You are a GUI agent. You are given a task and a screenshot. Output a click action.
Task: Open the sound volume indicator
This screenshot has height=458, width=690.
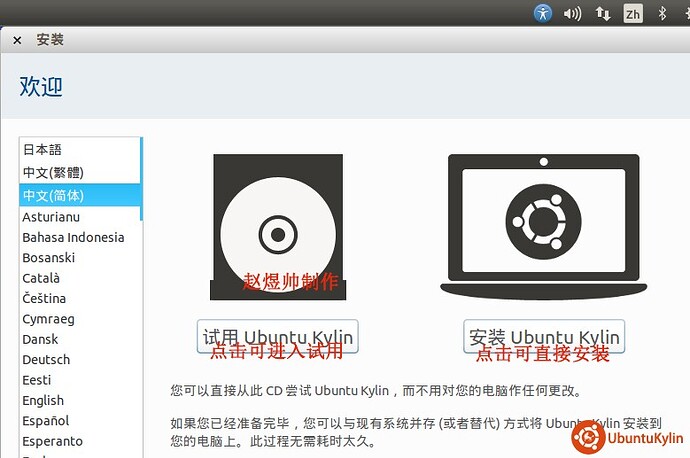click(573, 14)
